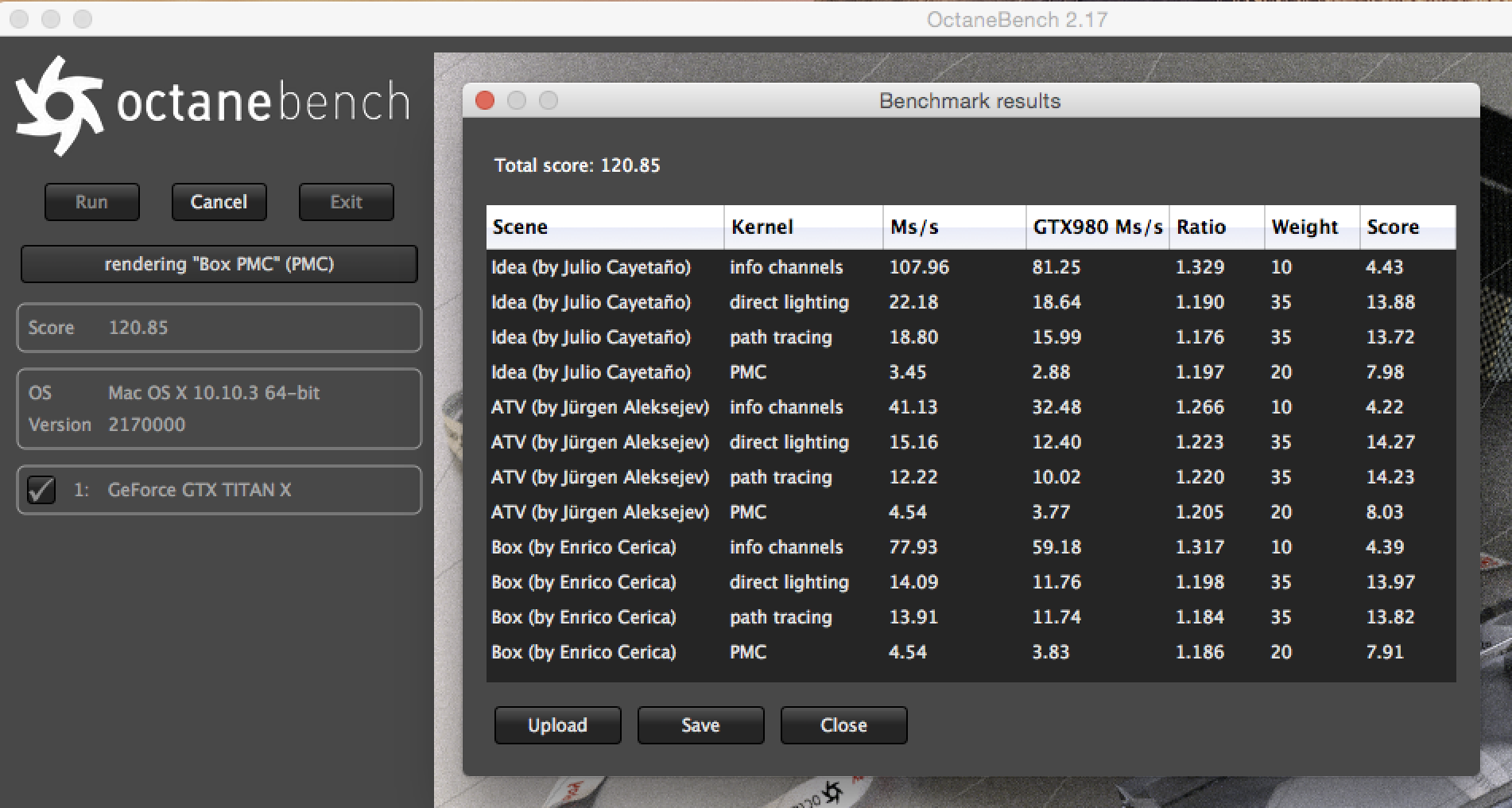This screenshot has height=808, width=1512.
Task: Click Idea path tracing Ms/s value 18.80
Action: [x=913, y=337]
